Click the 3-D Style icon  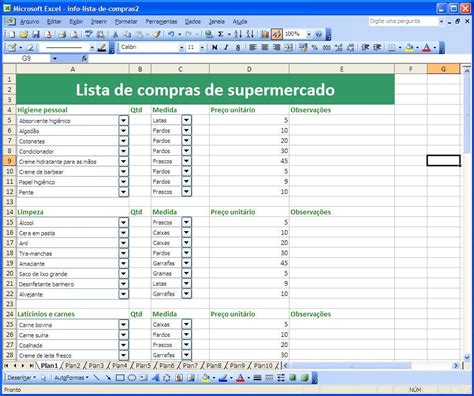tap(304, 378)
